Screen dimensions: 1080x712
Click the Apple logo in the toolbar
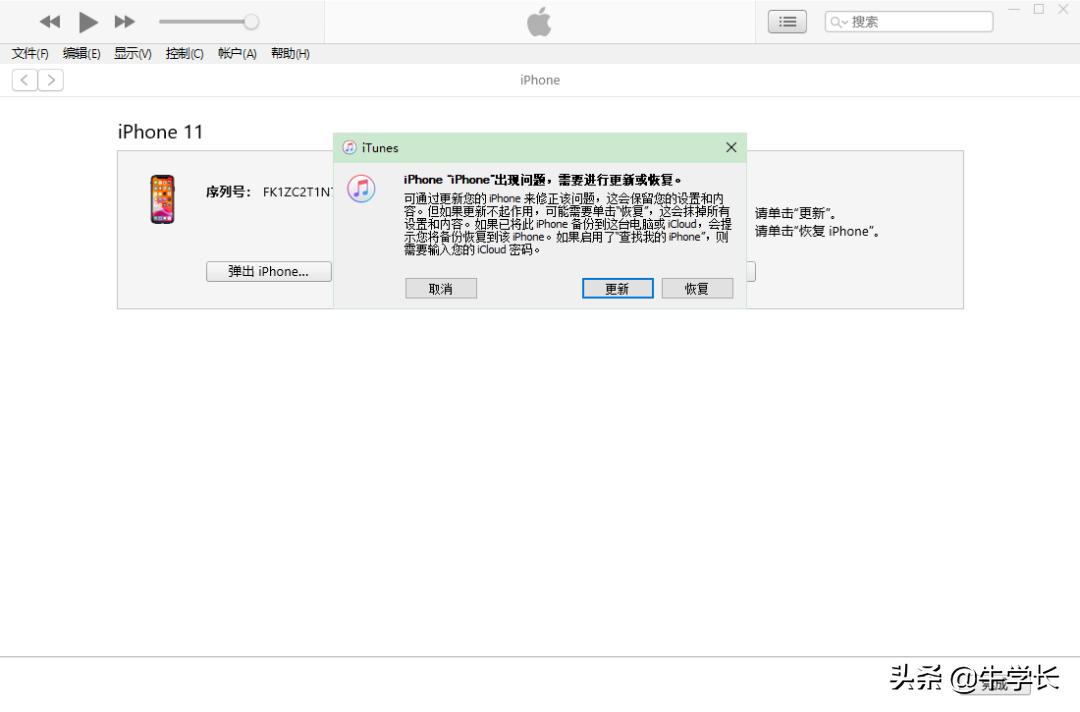[539, 21]
